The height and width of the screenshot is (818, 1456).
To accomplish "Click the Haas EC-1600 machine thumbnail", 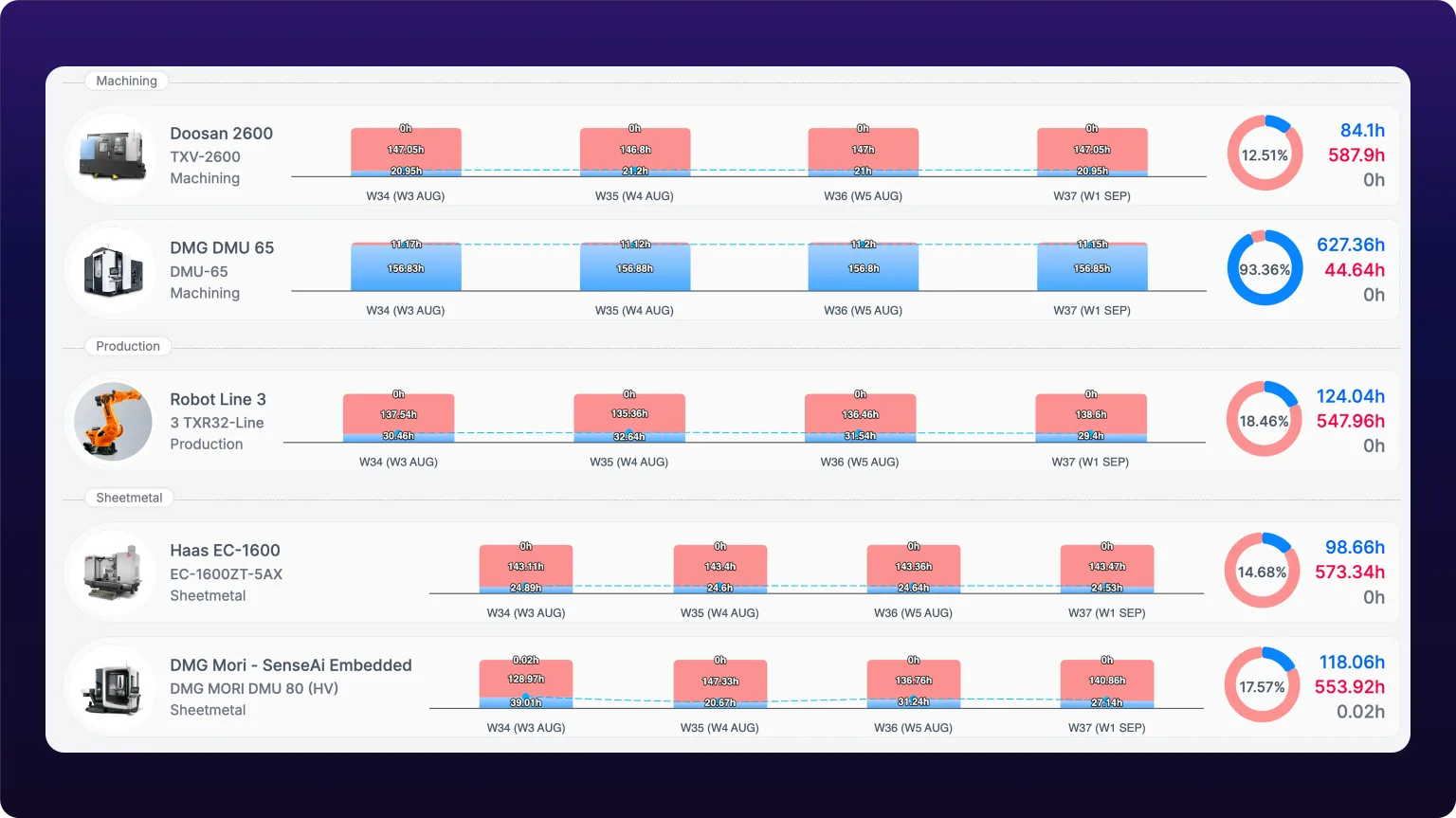I will pyautogui.click(x=114, y=573).
